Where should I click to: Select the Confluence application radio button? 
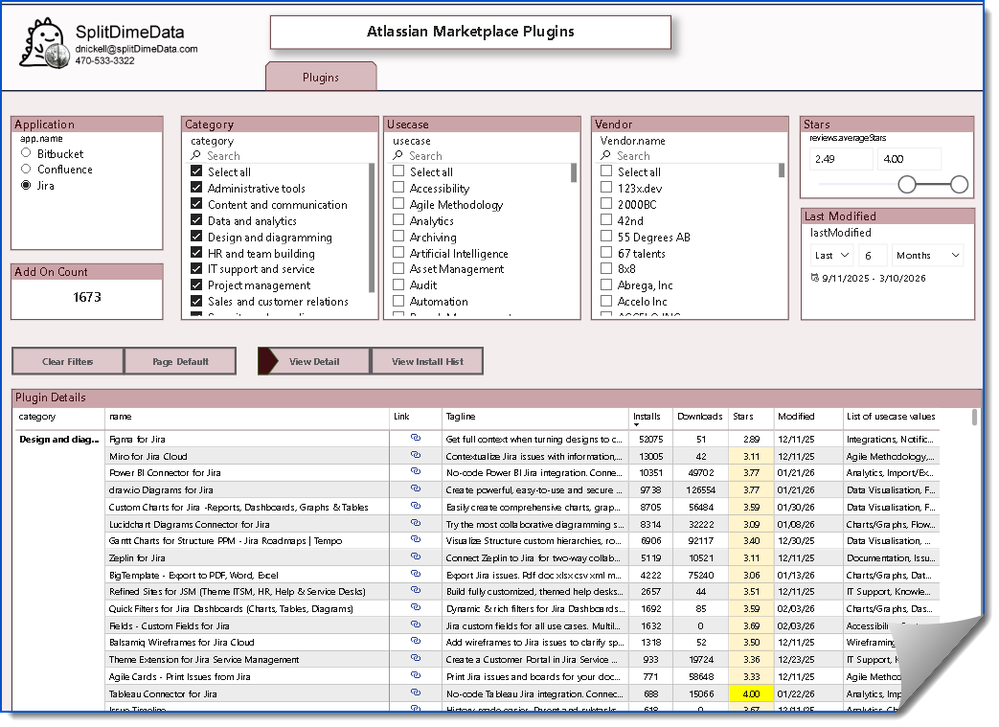(x=26, y=169)
